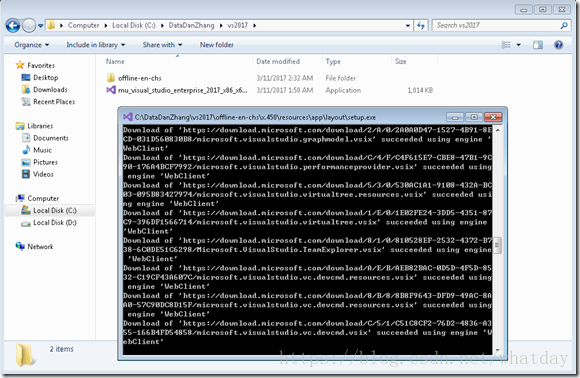The width and height of the screenshot is (580, 378).
Task: Change your view icon button
Action: pyautogui.click(x=506, y=45)
